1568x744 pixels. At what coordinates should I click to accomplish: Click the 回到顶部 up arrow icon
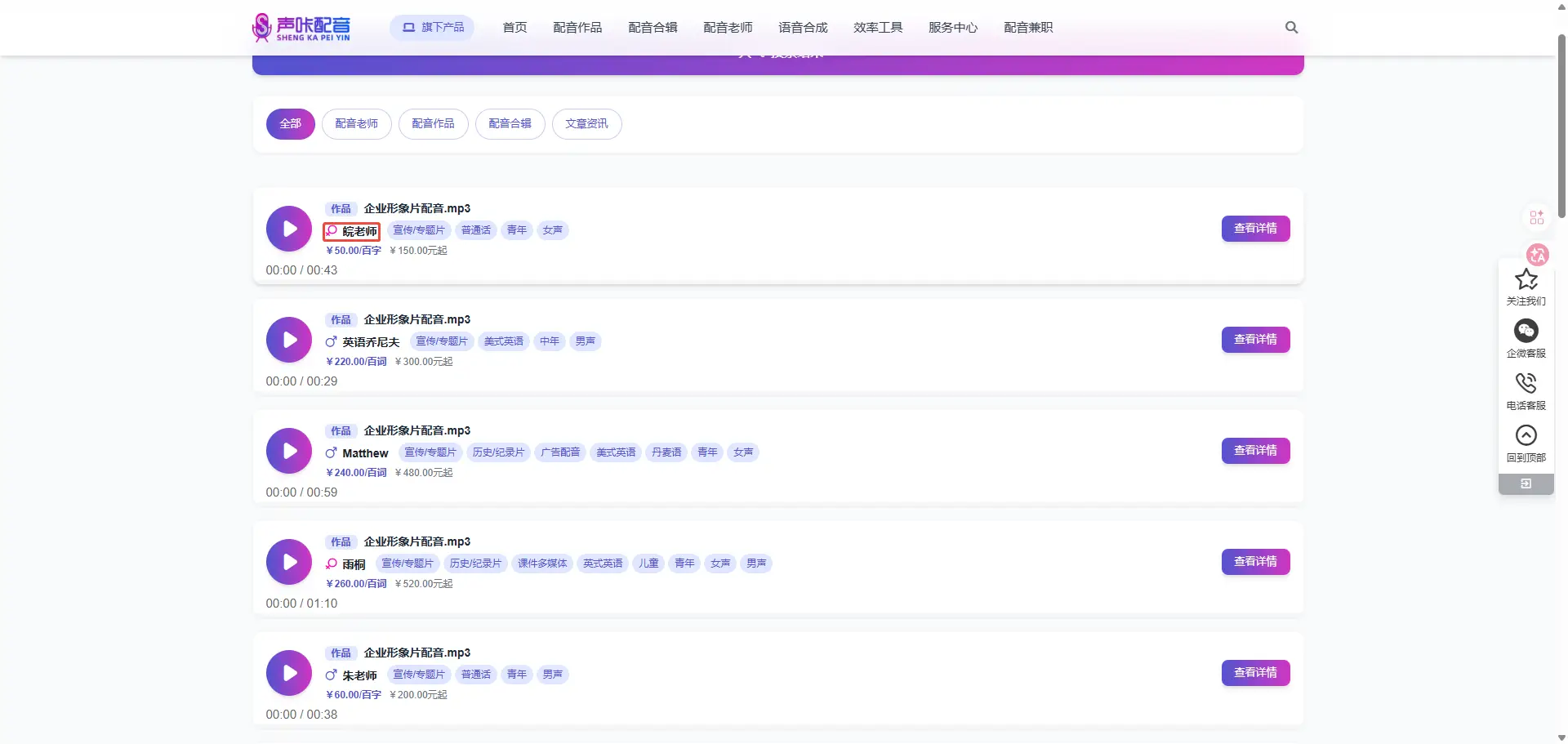coord(1526,435)
